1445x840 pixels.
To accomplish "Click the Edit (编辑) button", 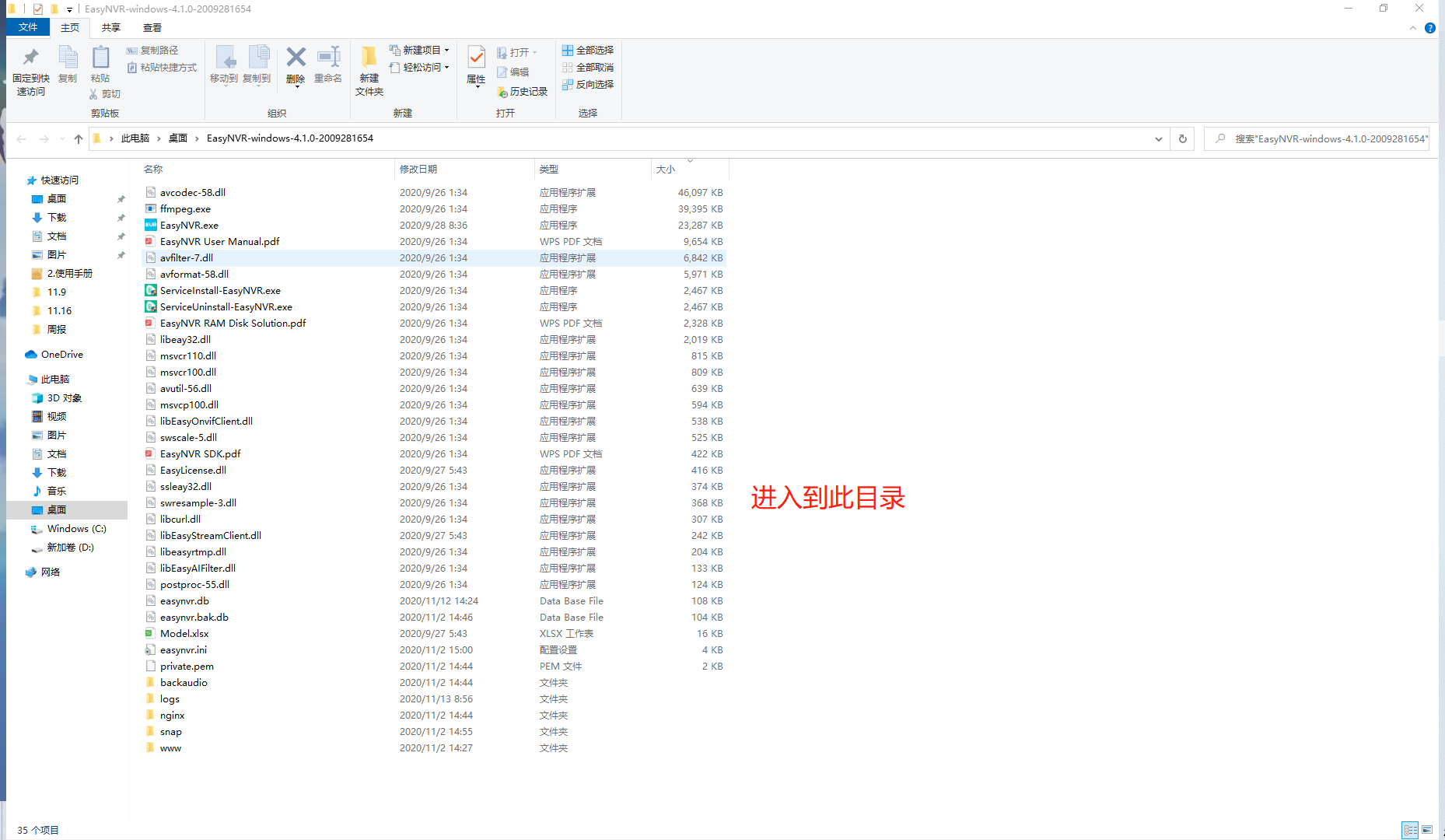I will (513, 72).
